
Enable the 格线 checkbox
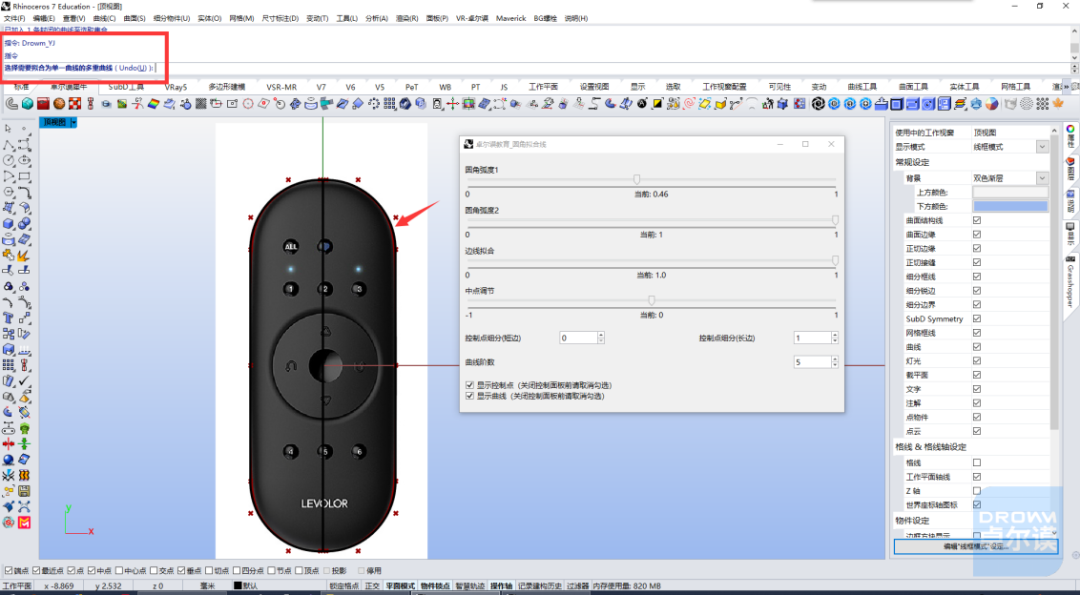pyautogui.click(x=977, y=463)
